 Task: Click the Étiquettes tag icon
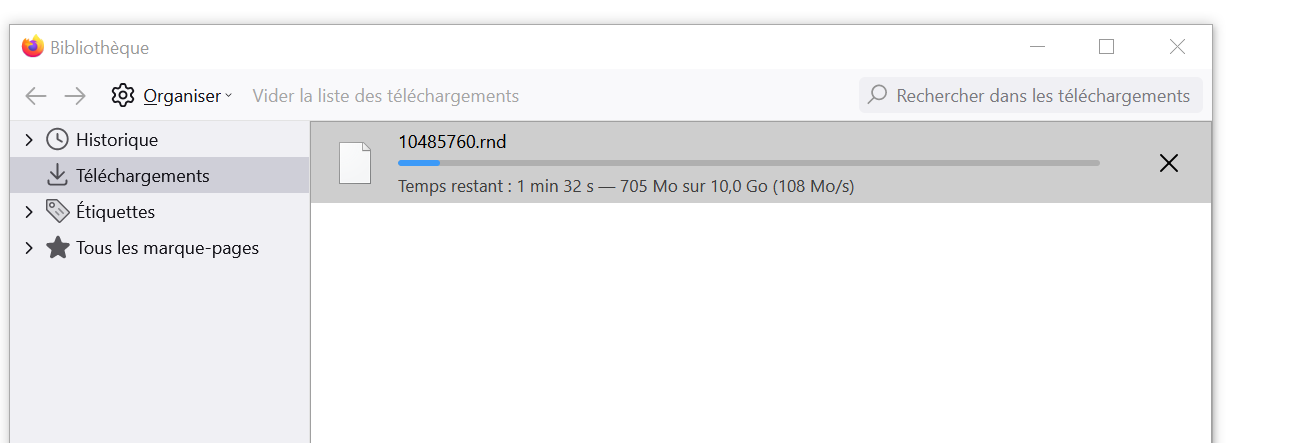coord(58,212)
